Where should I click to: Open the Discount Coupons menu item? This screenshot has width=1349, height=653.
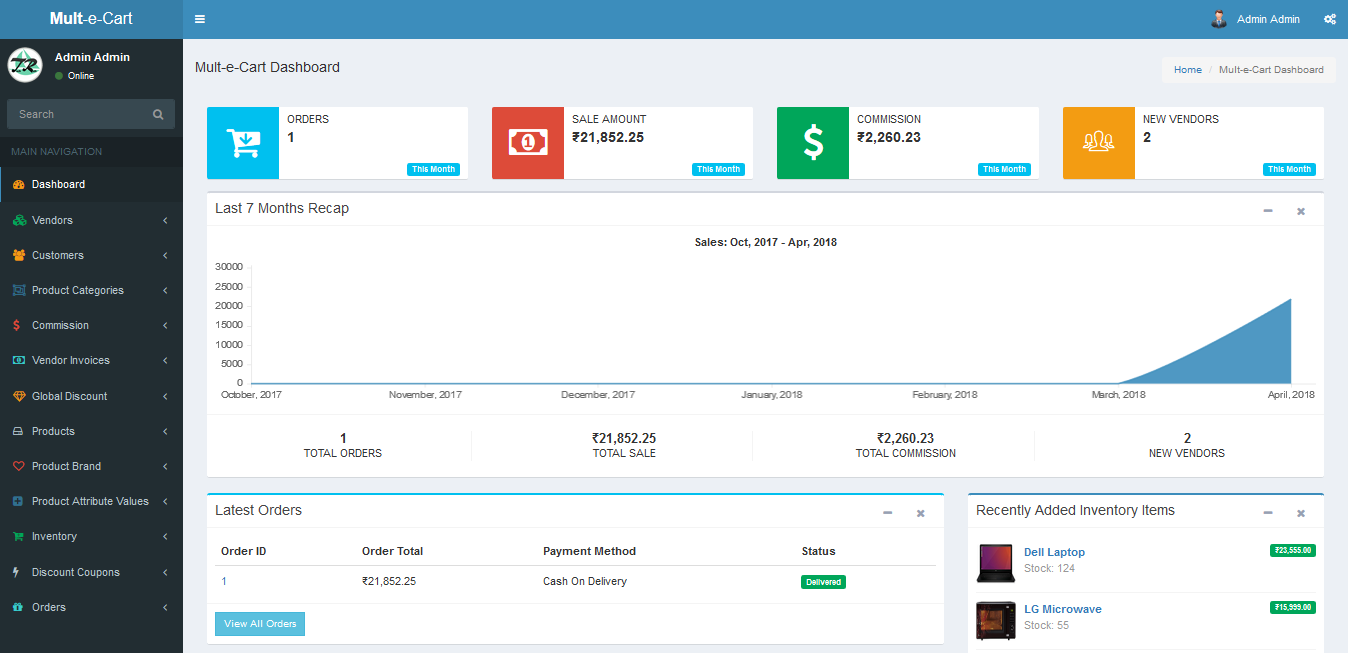tap(75, 572)
